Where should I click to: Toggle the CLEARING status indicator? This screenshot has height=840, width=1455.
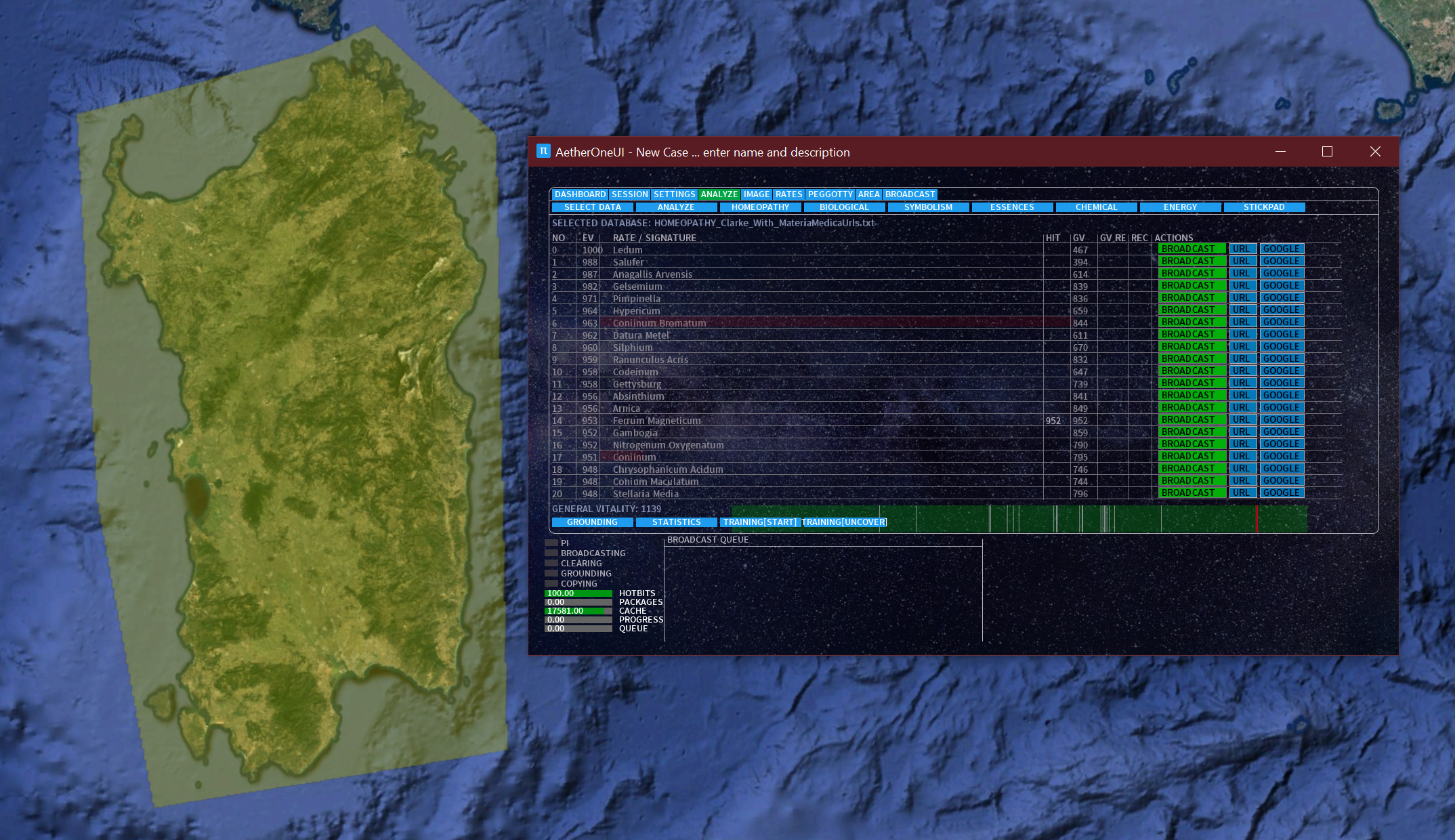click(x=551, y=563)
